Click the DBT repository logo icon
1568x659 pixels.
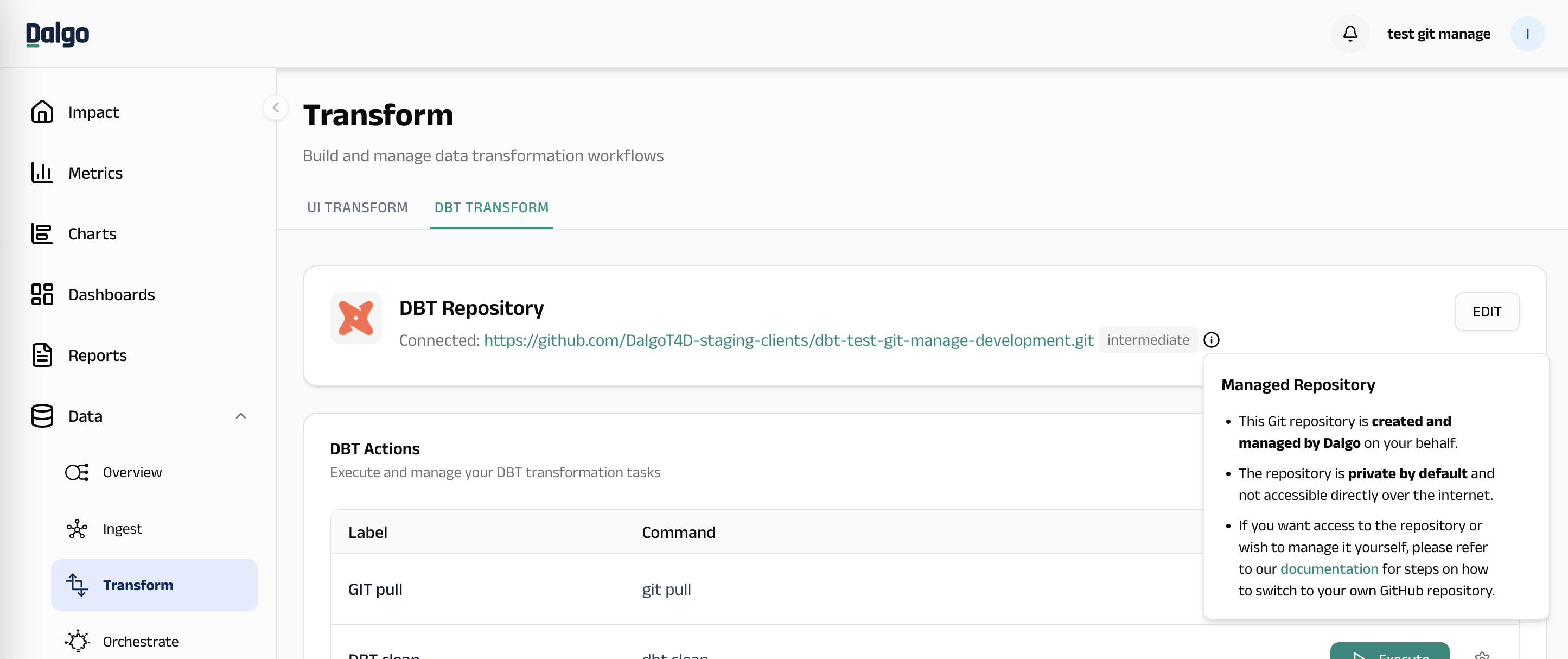pos(355,318)
